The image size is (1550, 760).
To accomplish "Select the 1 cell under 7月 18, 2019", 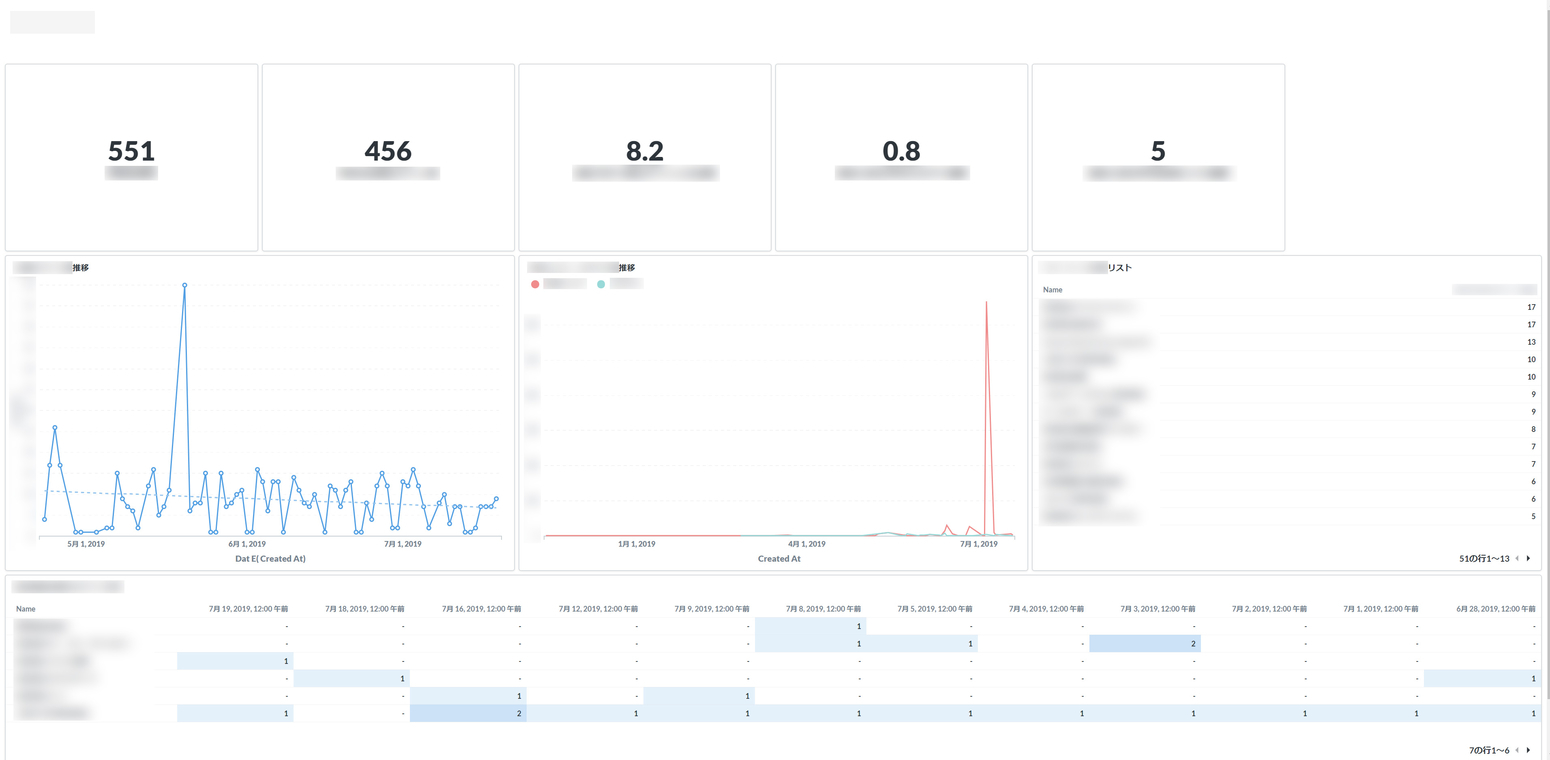I will 352,679.
